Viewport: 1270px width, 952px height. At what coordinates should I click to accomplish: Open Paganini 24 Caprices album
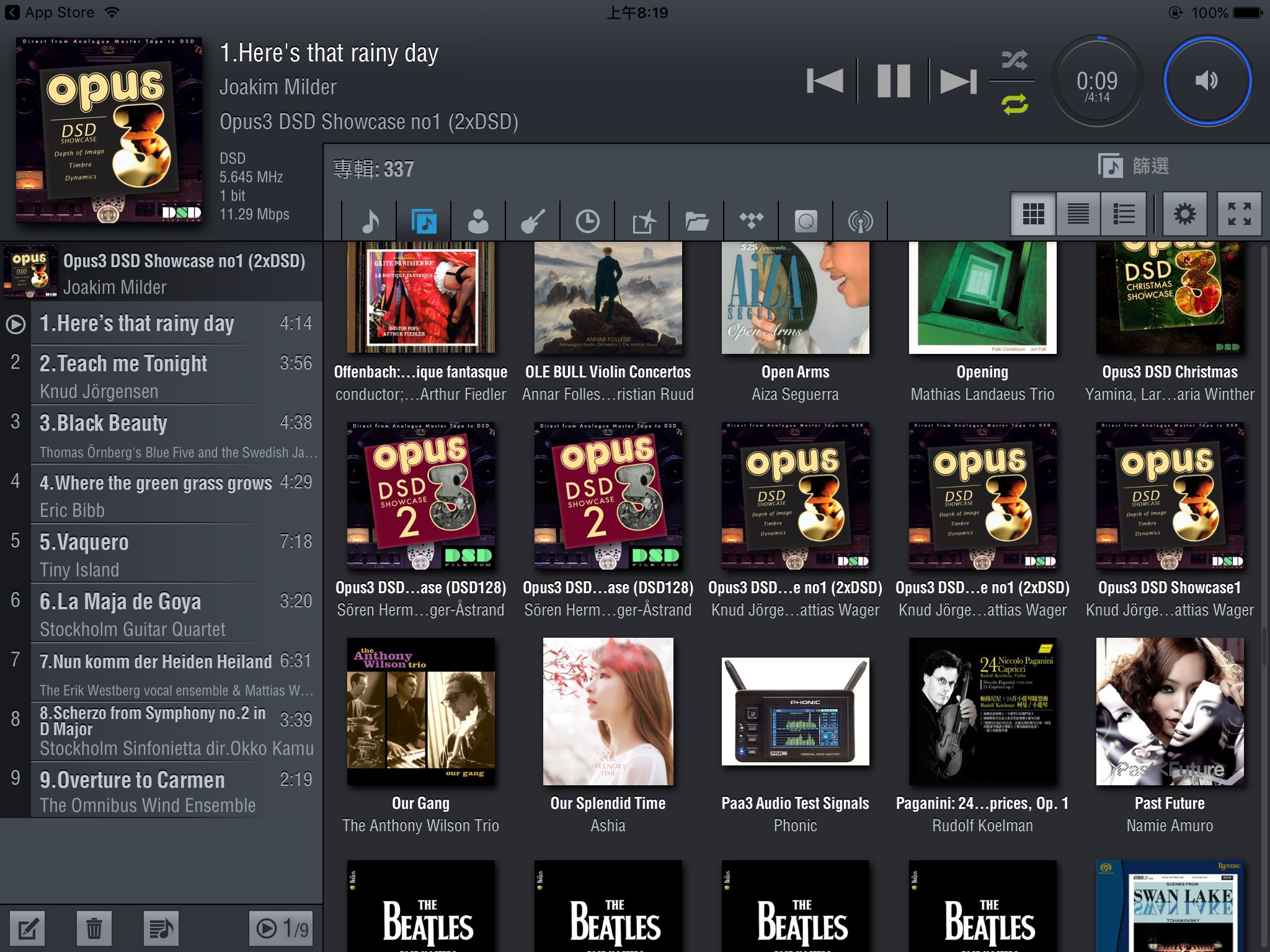[982, 712]
